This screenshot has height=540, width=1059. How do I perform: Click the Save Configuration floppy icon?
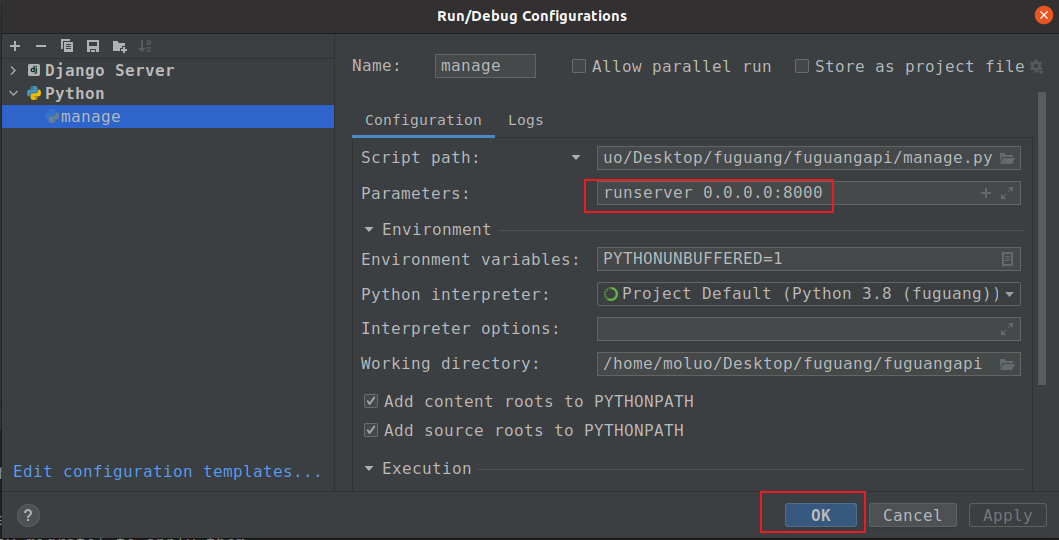click(93, 46)
